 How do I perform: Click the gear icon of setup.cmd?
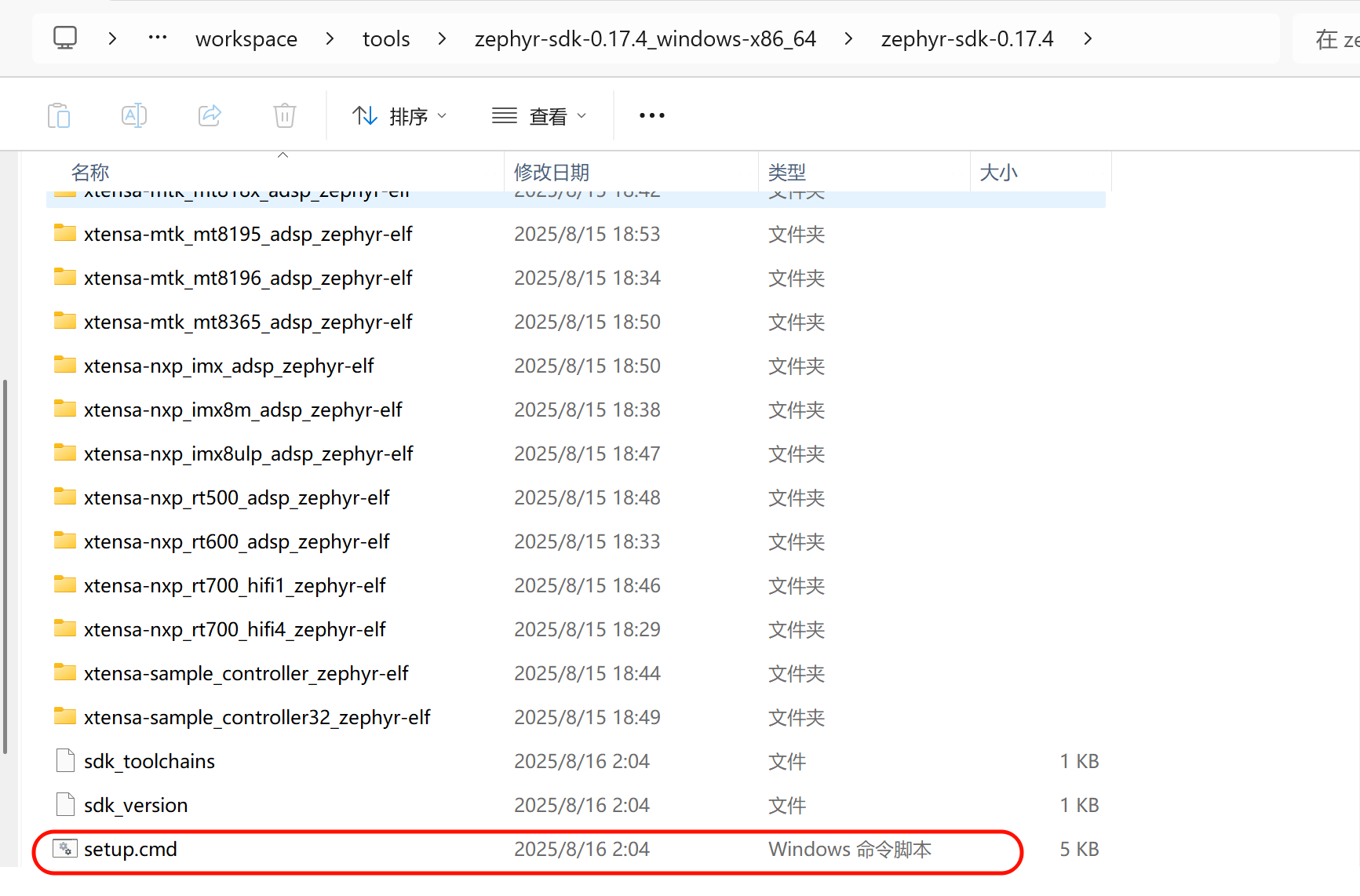(x=64, y=848)
